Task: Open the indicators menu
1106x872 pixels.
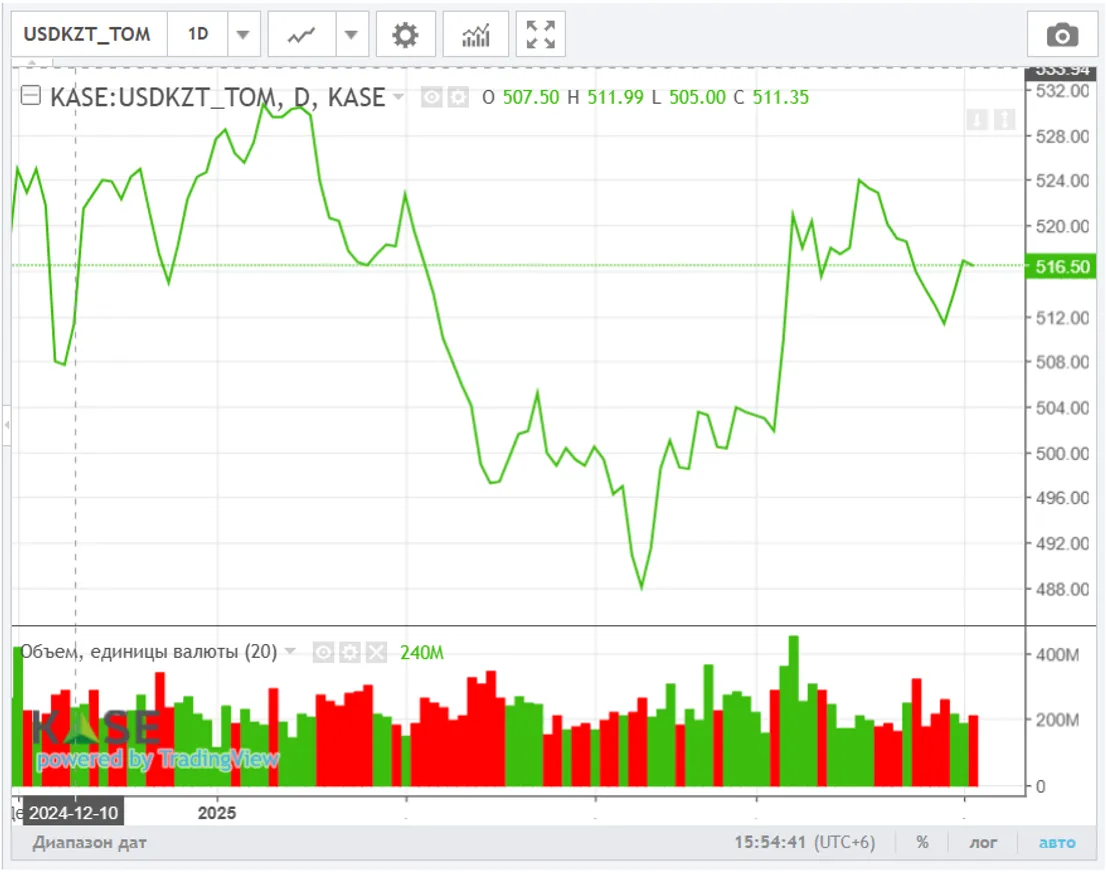Action: 475,35
